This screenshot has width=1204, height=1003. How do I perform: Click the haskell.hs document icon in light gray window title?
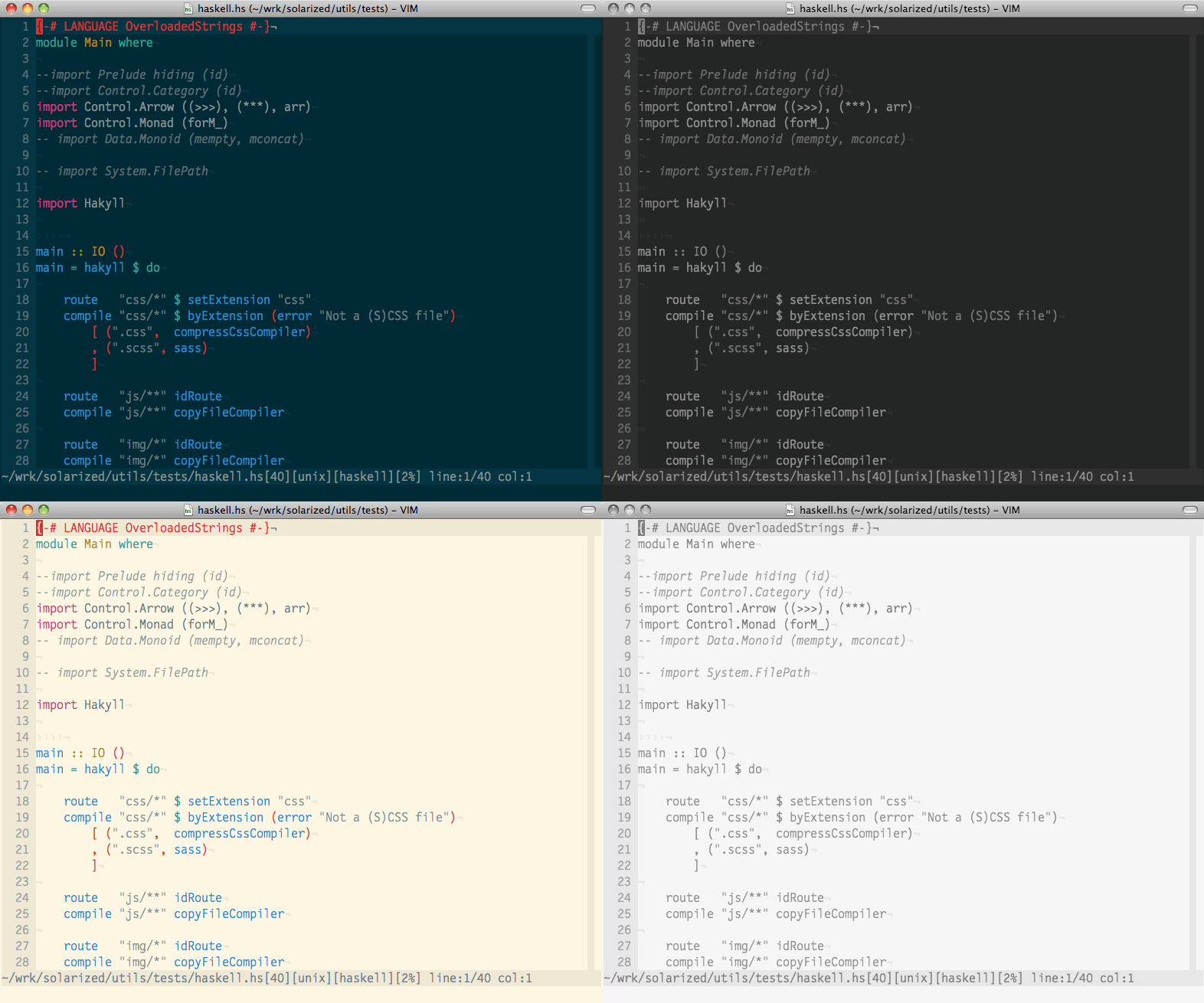click(x=790, y=510)
